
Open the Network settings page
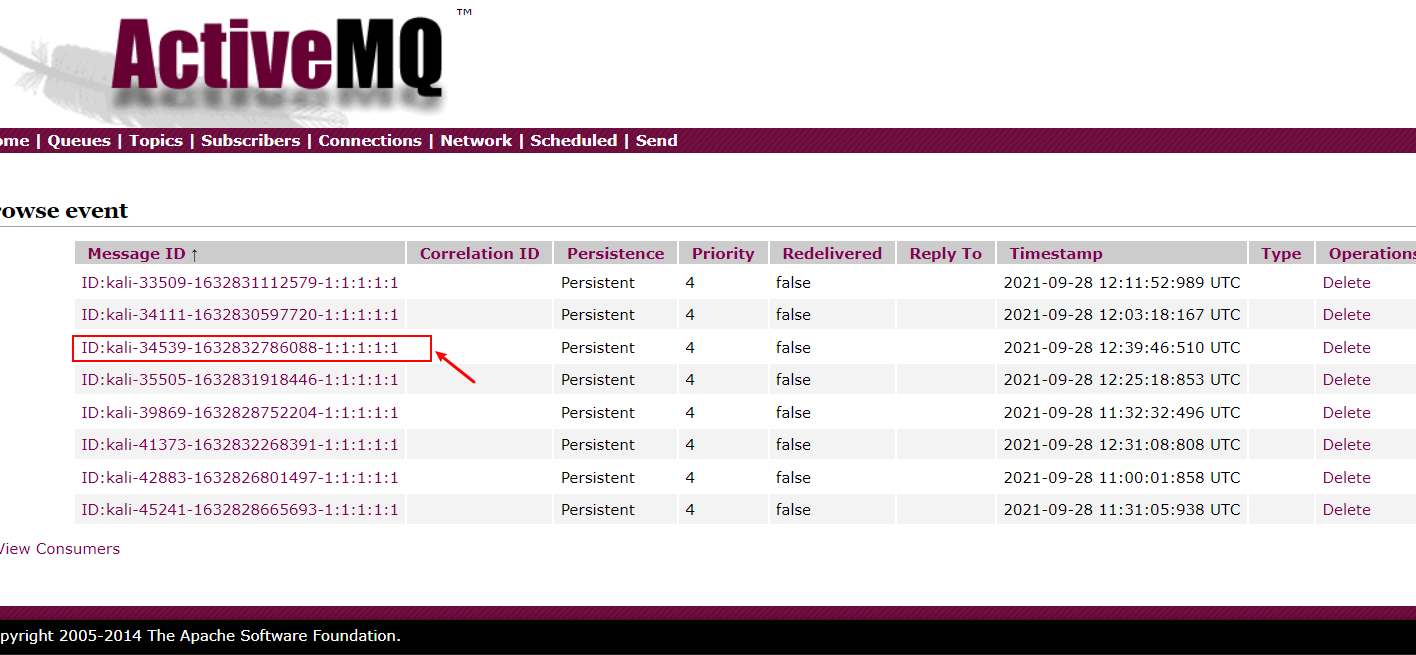click(x=475, y=140)
